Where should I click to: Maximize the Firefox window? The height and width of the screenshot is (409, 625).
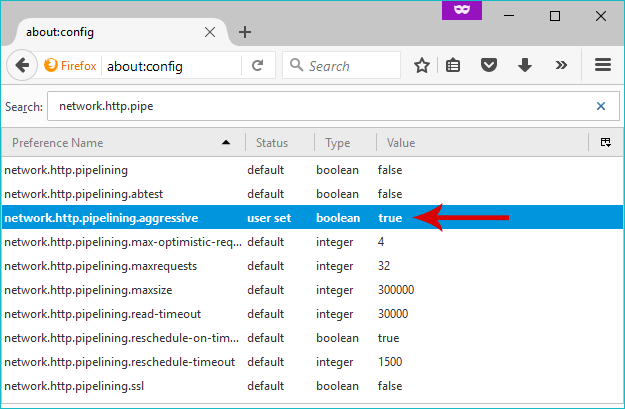tap(554, 16)
